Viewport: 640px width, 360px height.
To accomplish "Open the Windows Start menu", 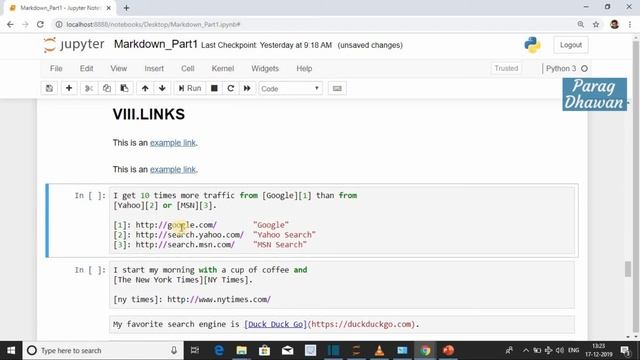I will click(x=11, y=350).
